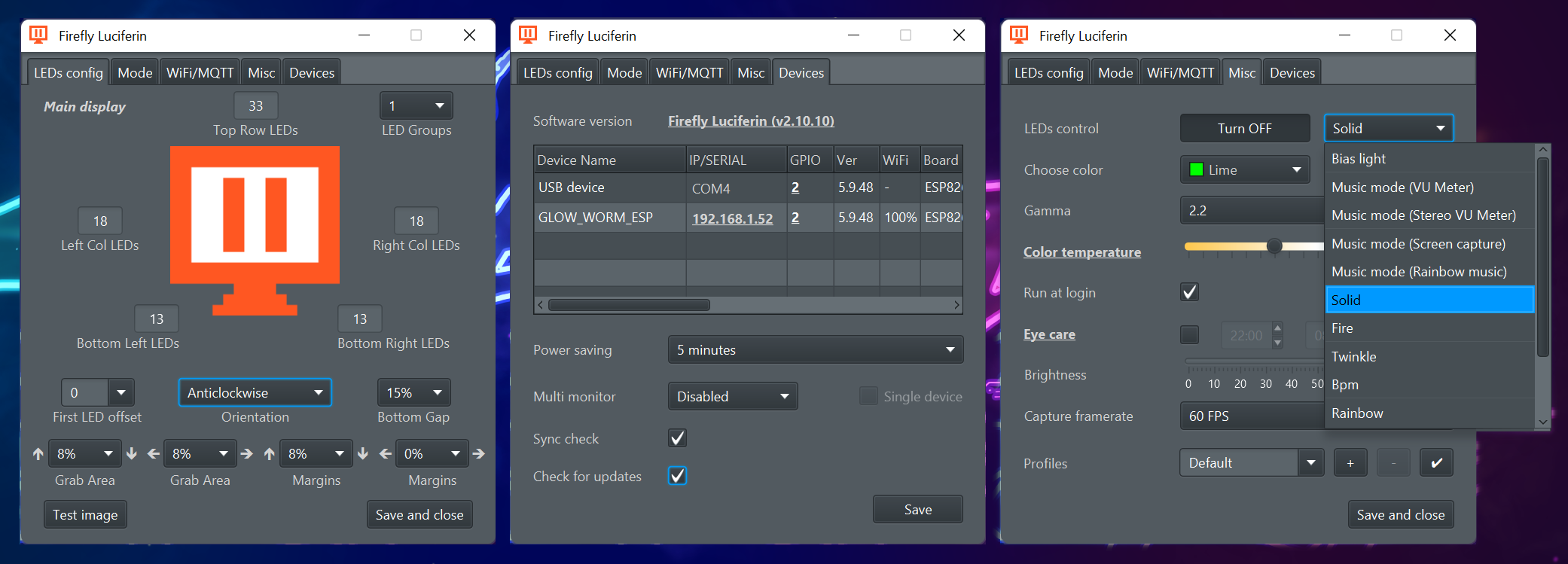Adjust the Color temperature slider thumb
Screen dimensions: 1568x564
[x=1274, y=246]
